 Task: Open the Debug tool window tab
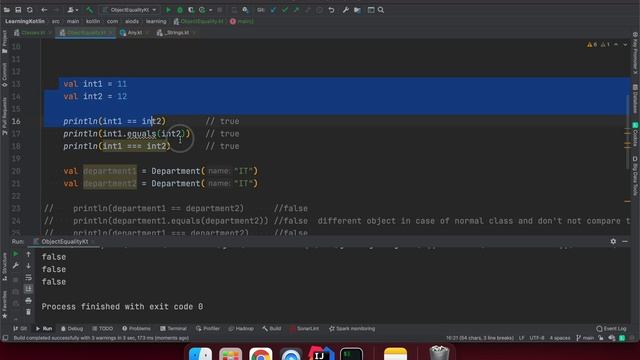(72, 329)
